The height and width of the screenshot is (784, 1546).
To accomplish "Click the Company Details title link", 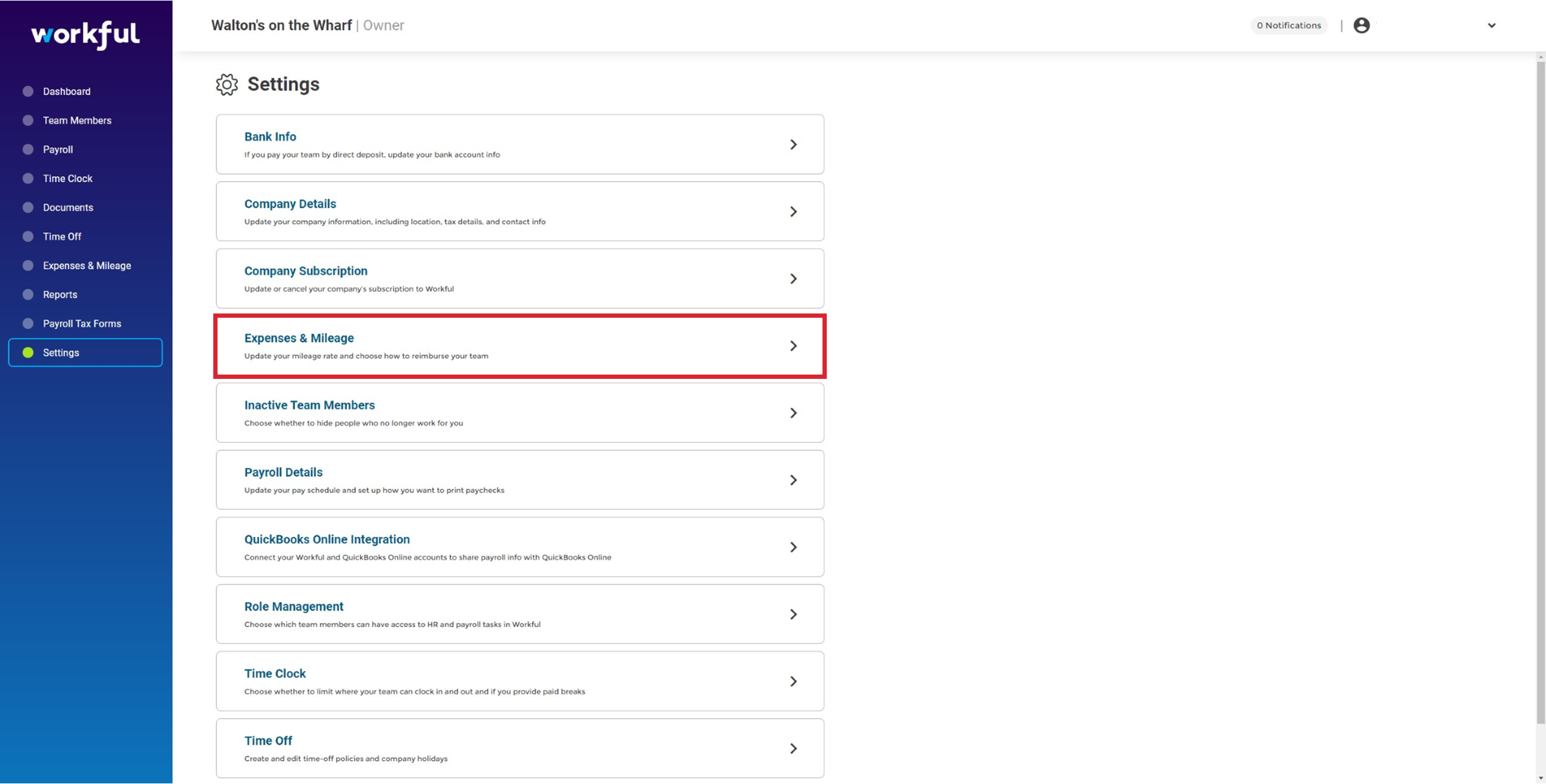I will (290, 204).
